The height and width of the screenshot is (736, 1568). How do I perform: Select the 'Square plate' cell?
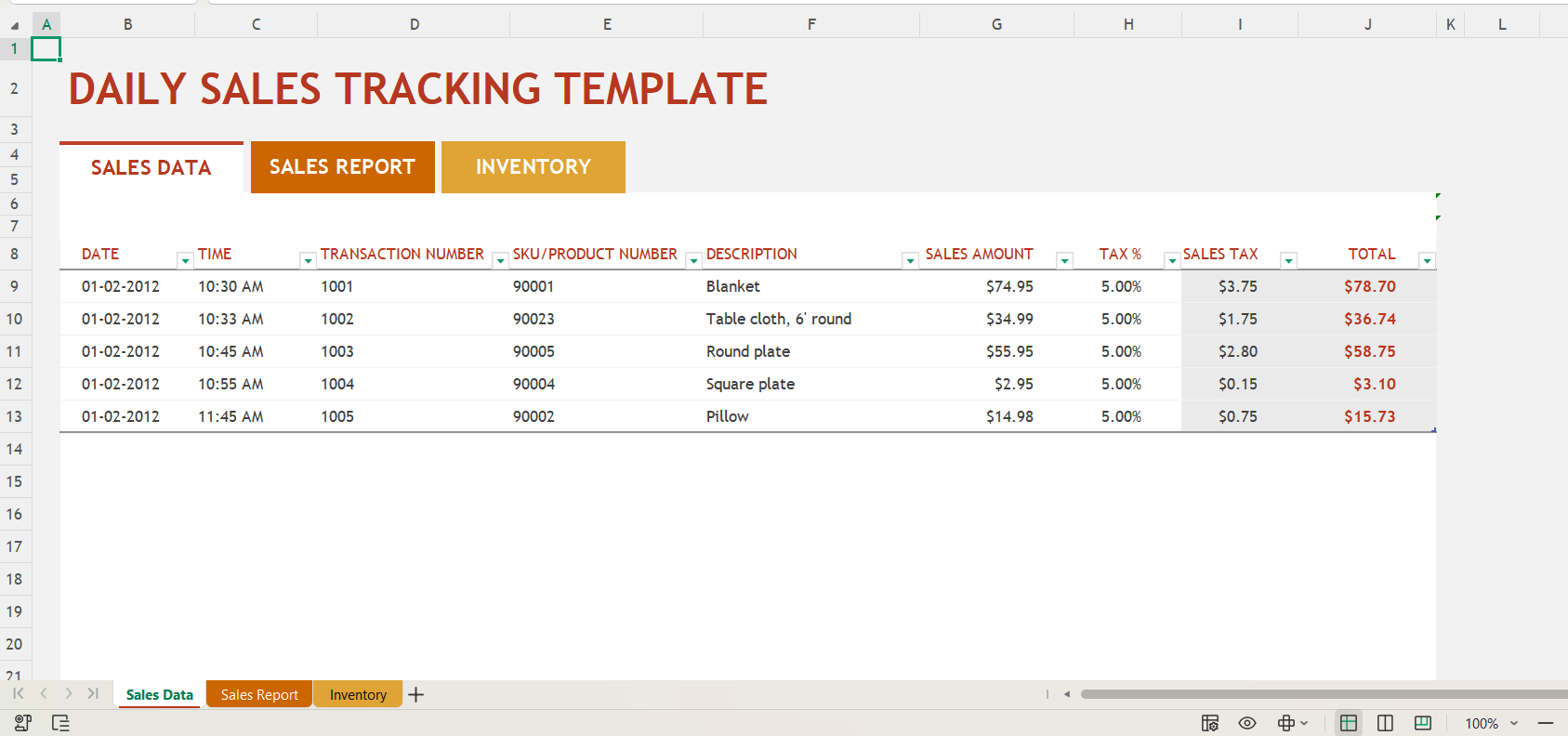pos(811,384)
